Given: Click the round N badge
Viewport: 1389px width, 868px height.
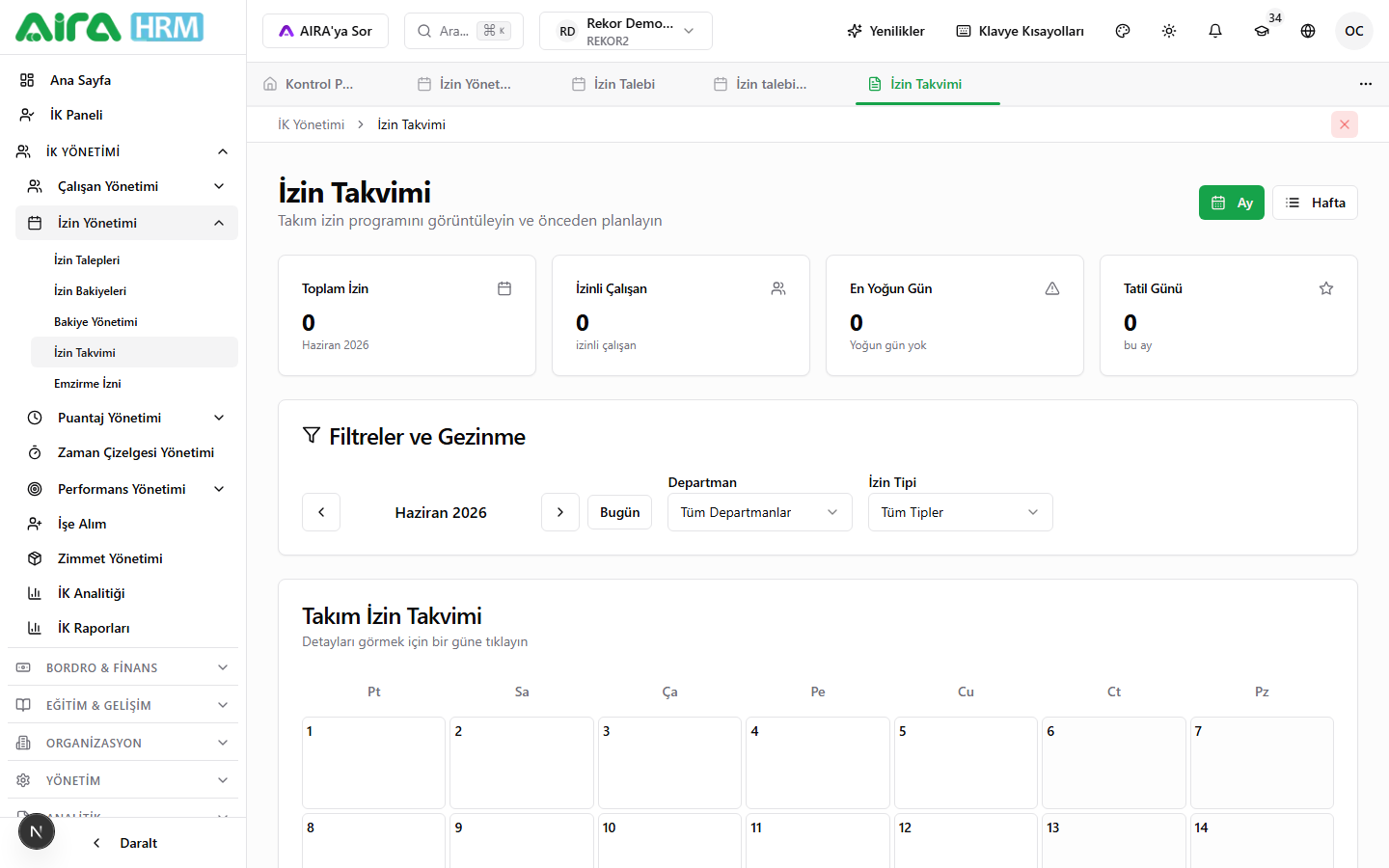Looking at the screenshot, I should pyautogui.click(x=37, y=831).
